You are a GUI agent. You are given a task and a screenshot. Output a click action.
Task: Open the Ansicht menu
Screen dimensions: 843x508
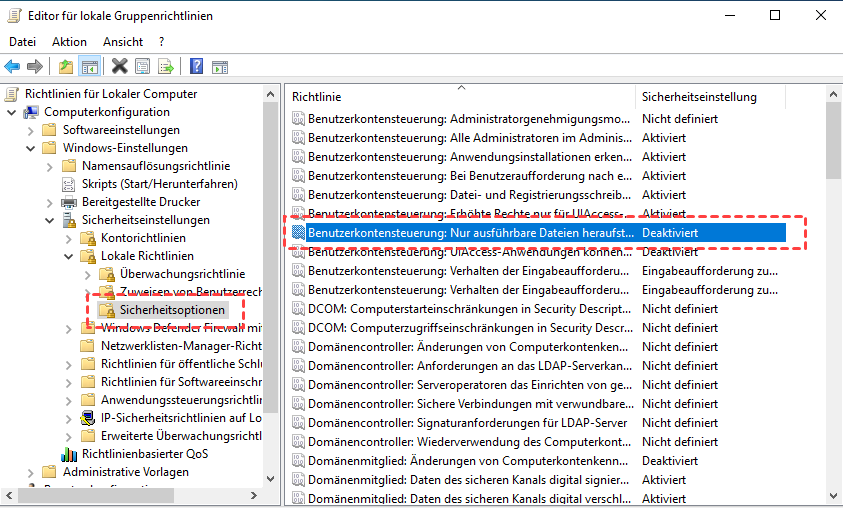(x=123, y=42)
